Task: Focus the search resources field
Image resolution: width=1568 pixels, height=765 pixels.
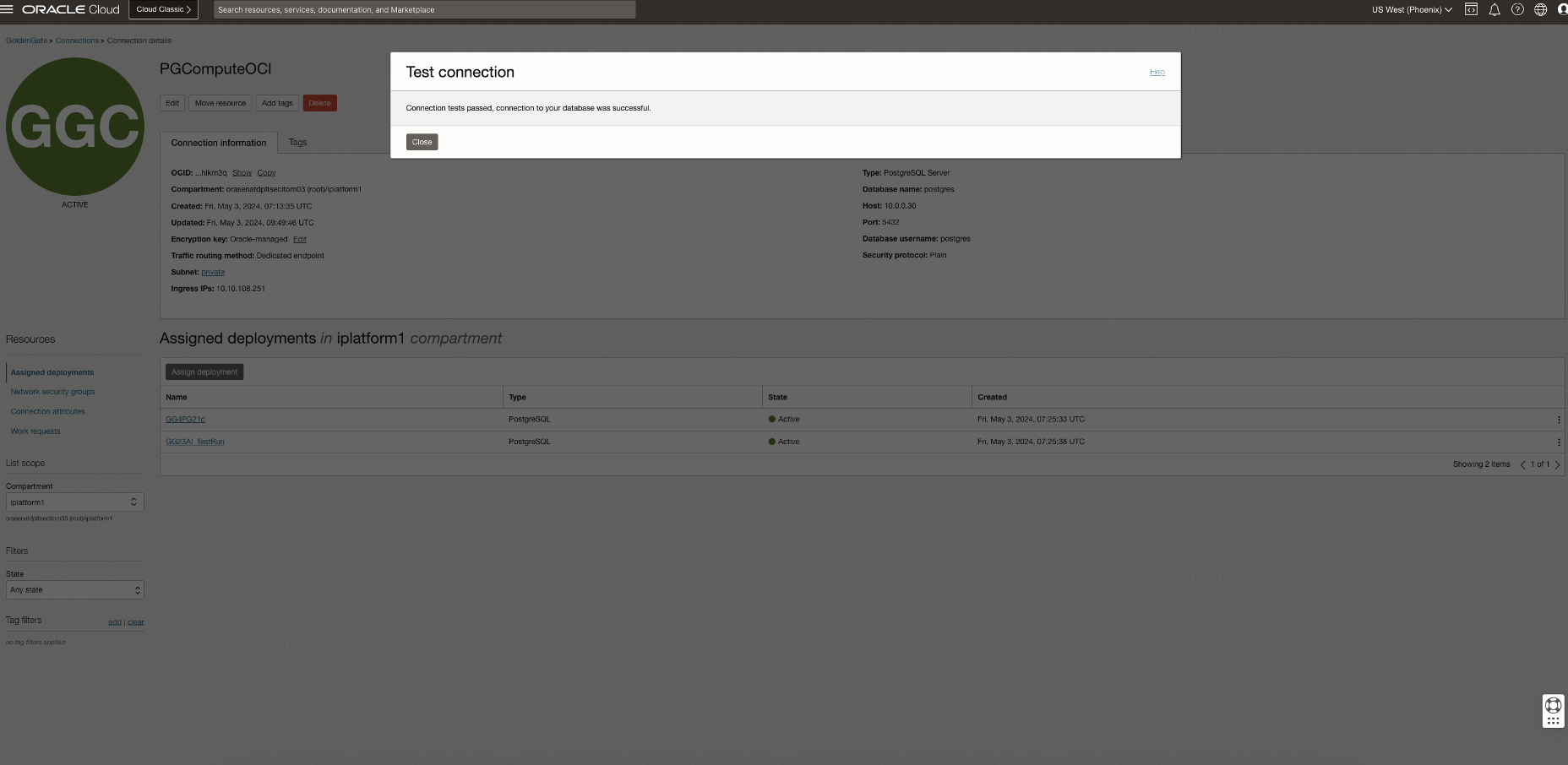Action: coord(424,9)
